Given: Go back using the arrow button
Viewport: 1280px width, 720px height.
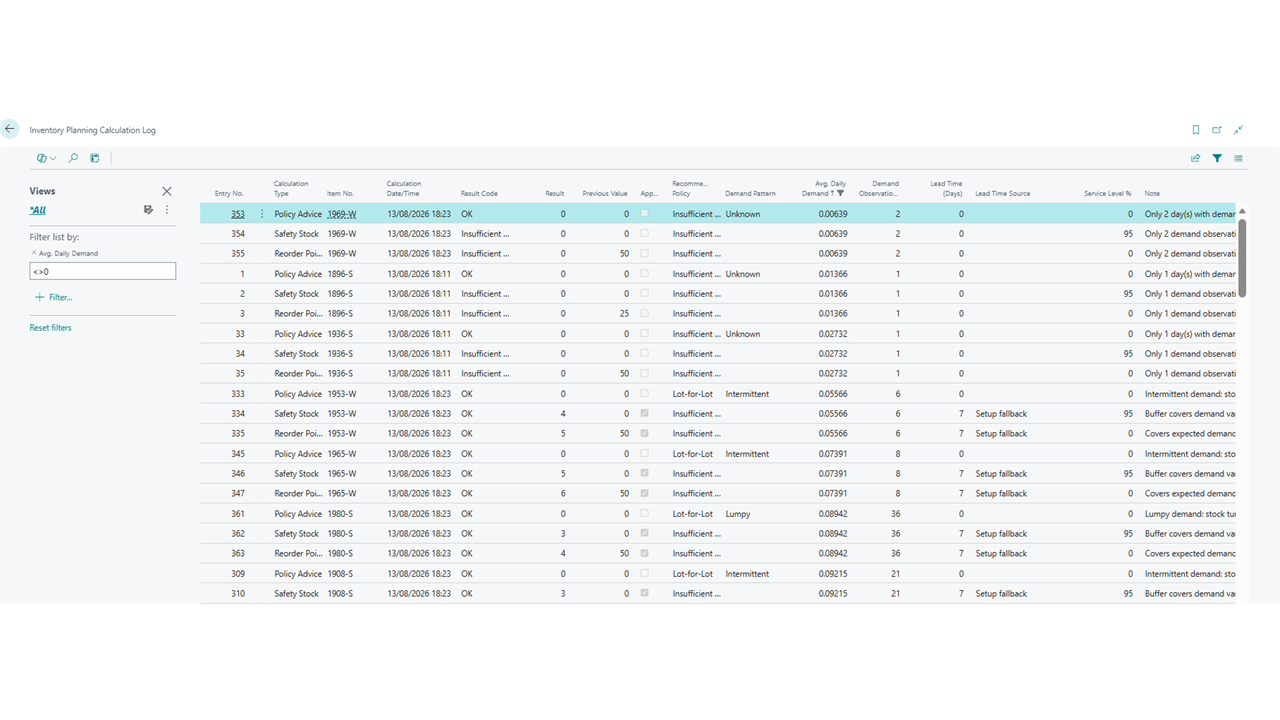Looking at the screenshot, I should [x=10, y=129].
